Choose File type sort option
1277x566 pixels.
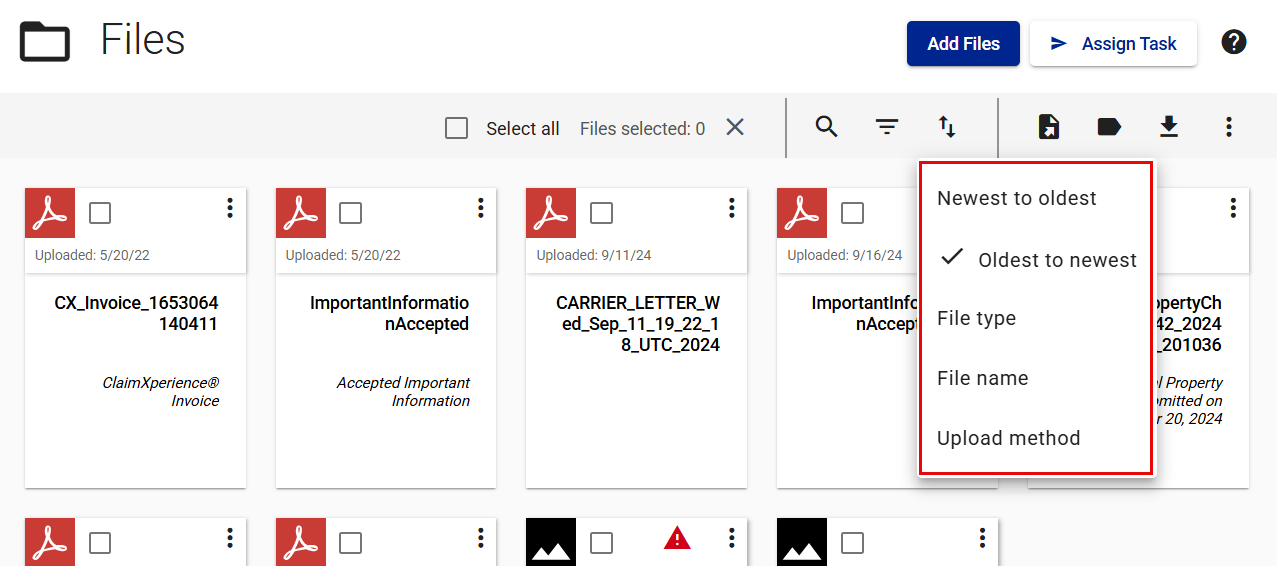pyautogui.click(x=976, y=318)
